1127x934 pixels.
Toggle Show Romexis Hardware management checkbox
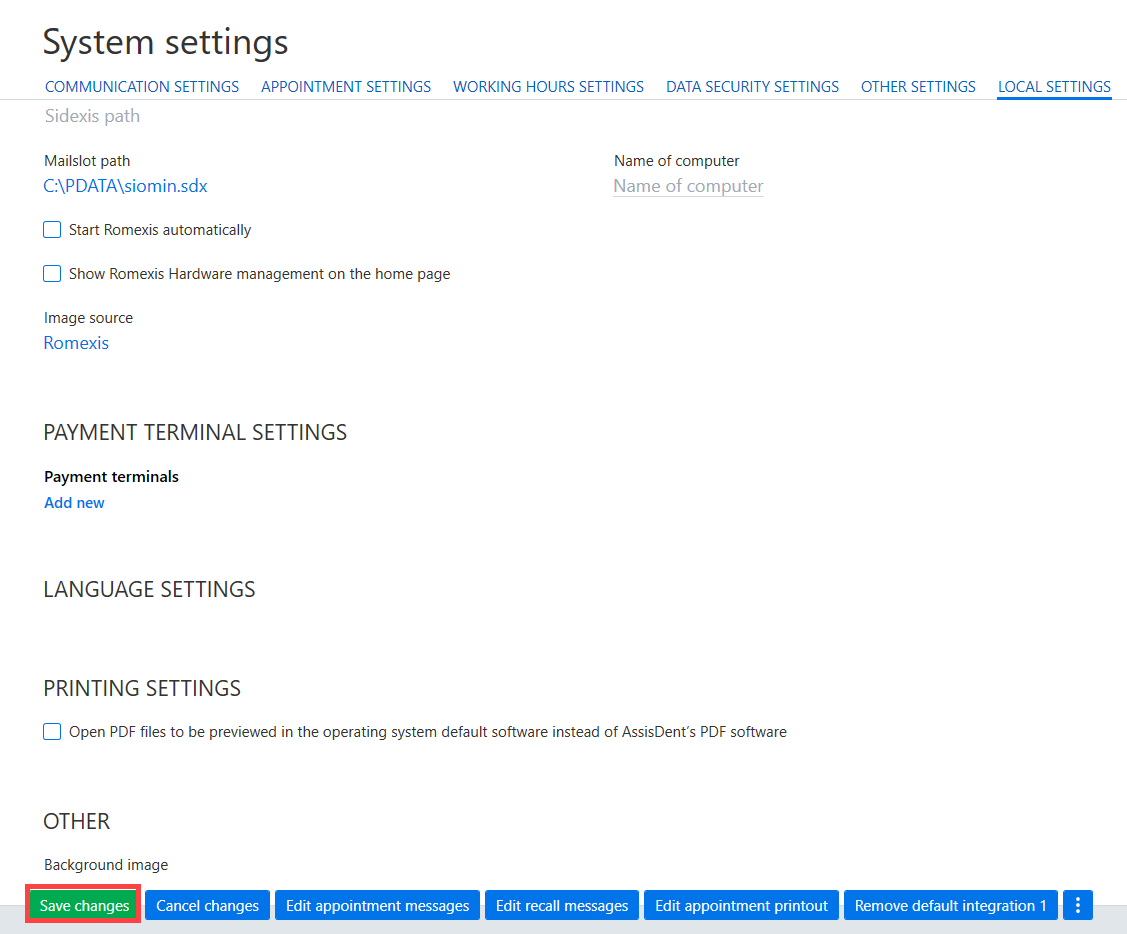click(x=52, y=273)
